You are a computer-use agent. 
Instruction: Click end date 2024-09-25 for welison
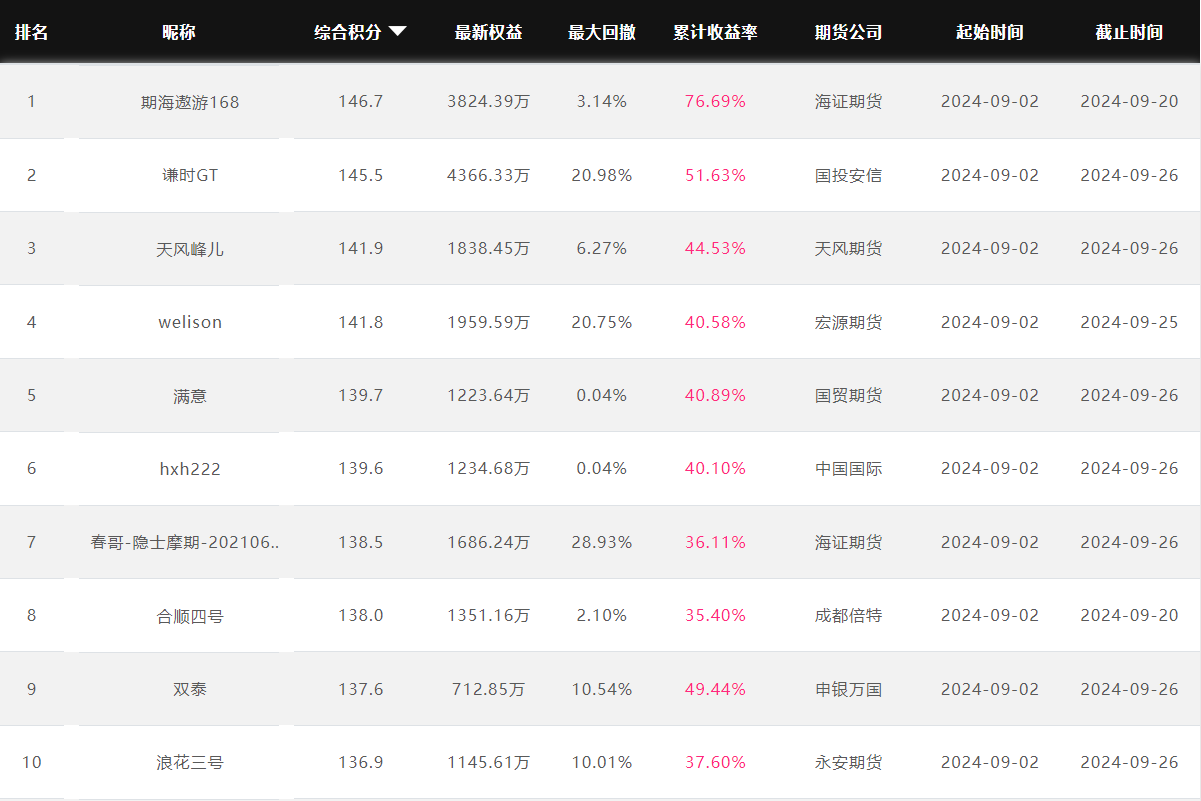point(1129,322)
